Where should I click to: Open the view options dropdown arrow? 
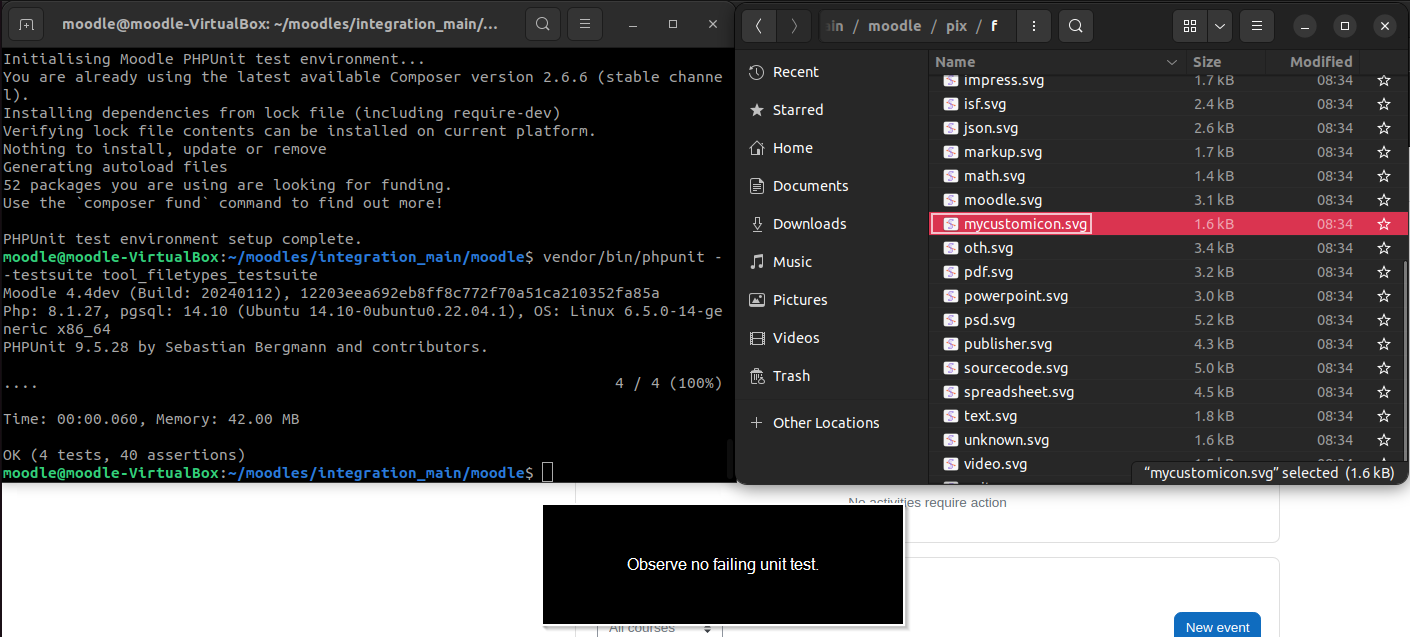(1220, 26)
